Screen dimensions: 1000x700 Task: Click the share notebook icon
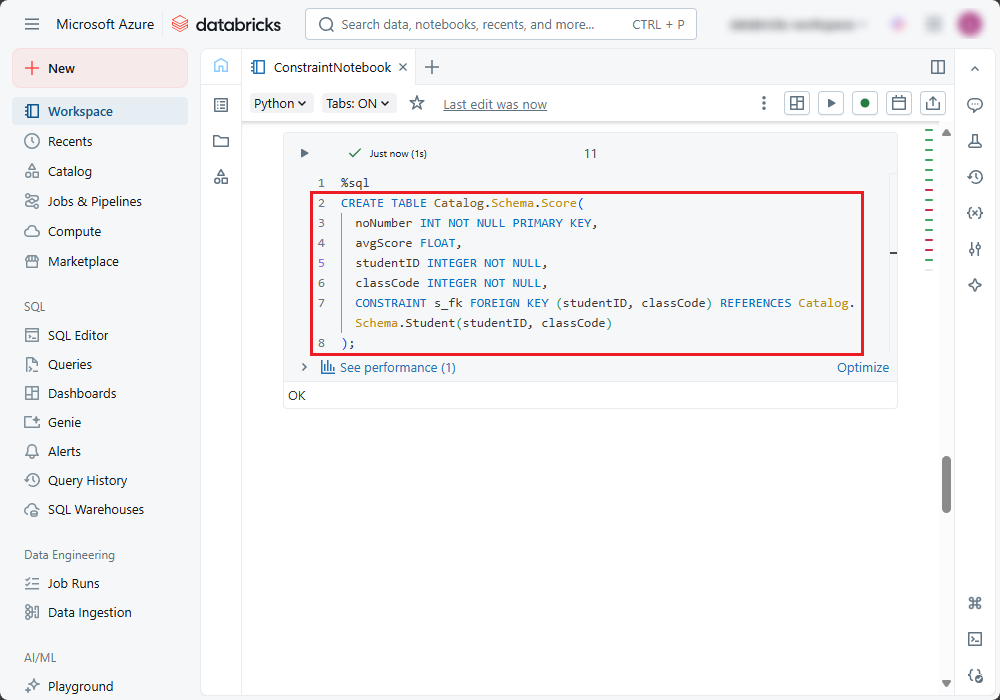point(933,103)
